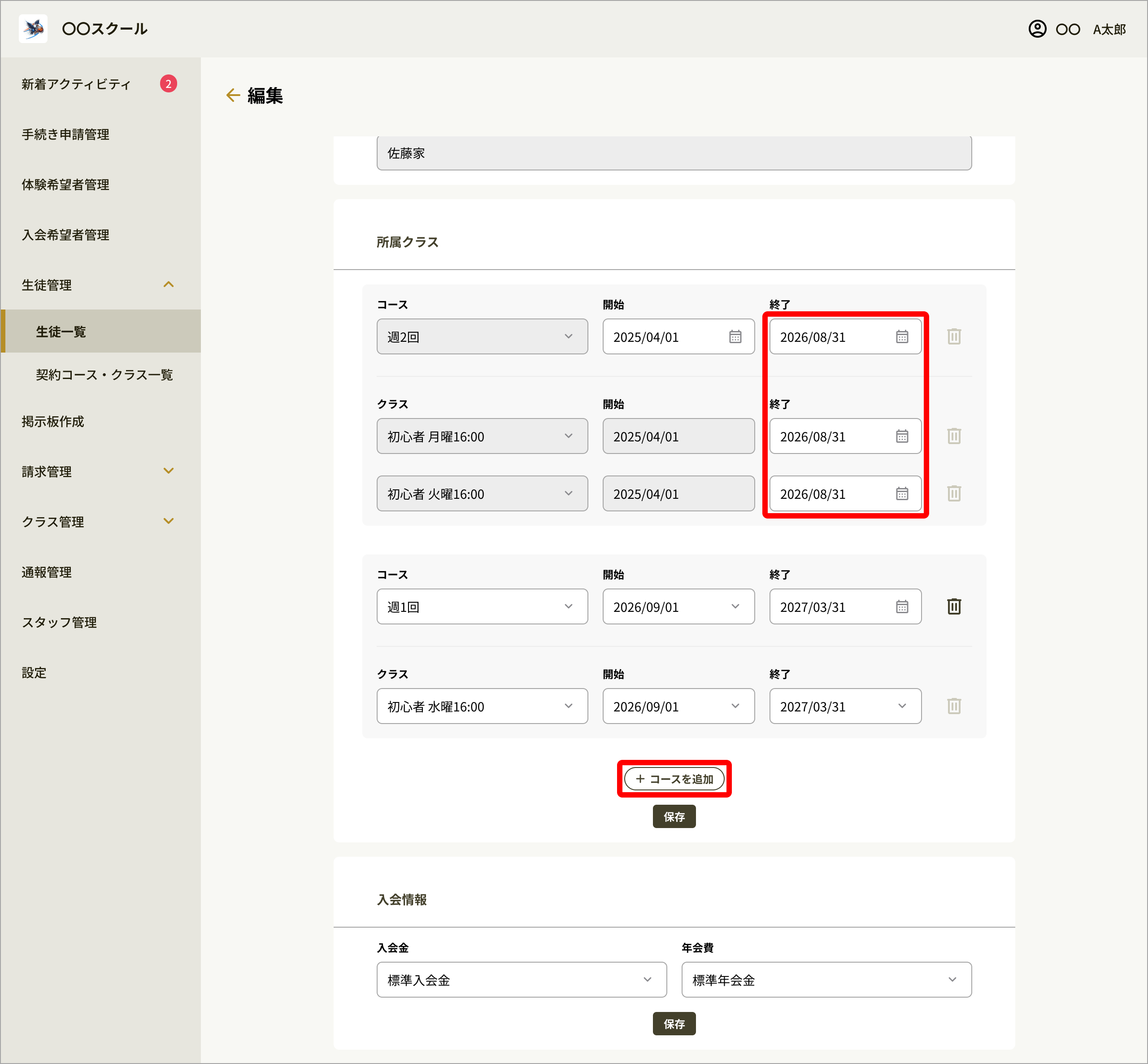This screenshot has width=1148, height=1064.
Task: Open the 週2回 course dropdown
Action: point(482,337)
